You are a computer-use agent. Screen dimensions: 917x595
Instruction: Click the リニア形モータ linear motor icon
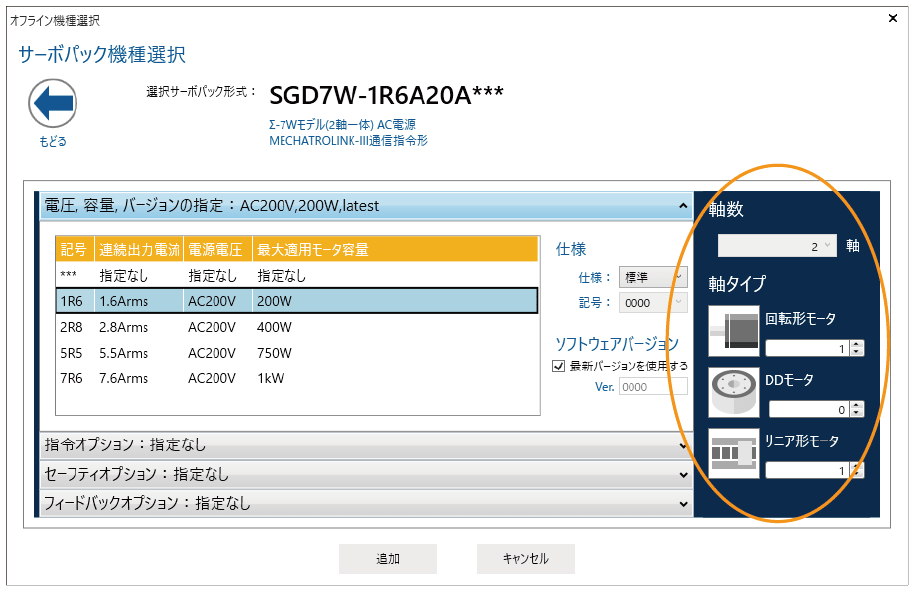click(734, 453)
